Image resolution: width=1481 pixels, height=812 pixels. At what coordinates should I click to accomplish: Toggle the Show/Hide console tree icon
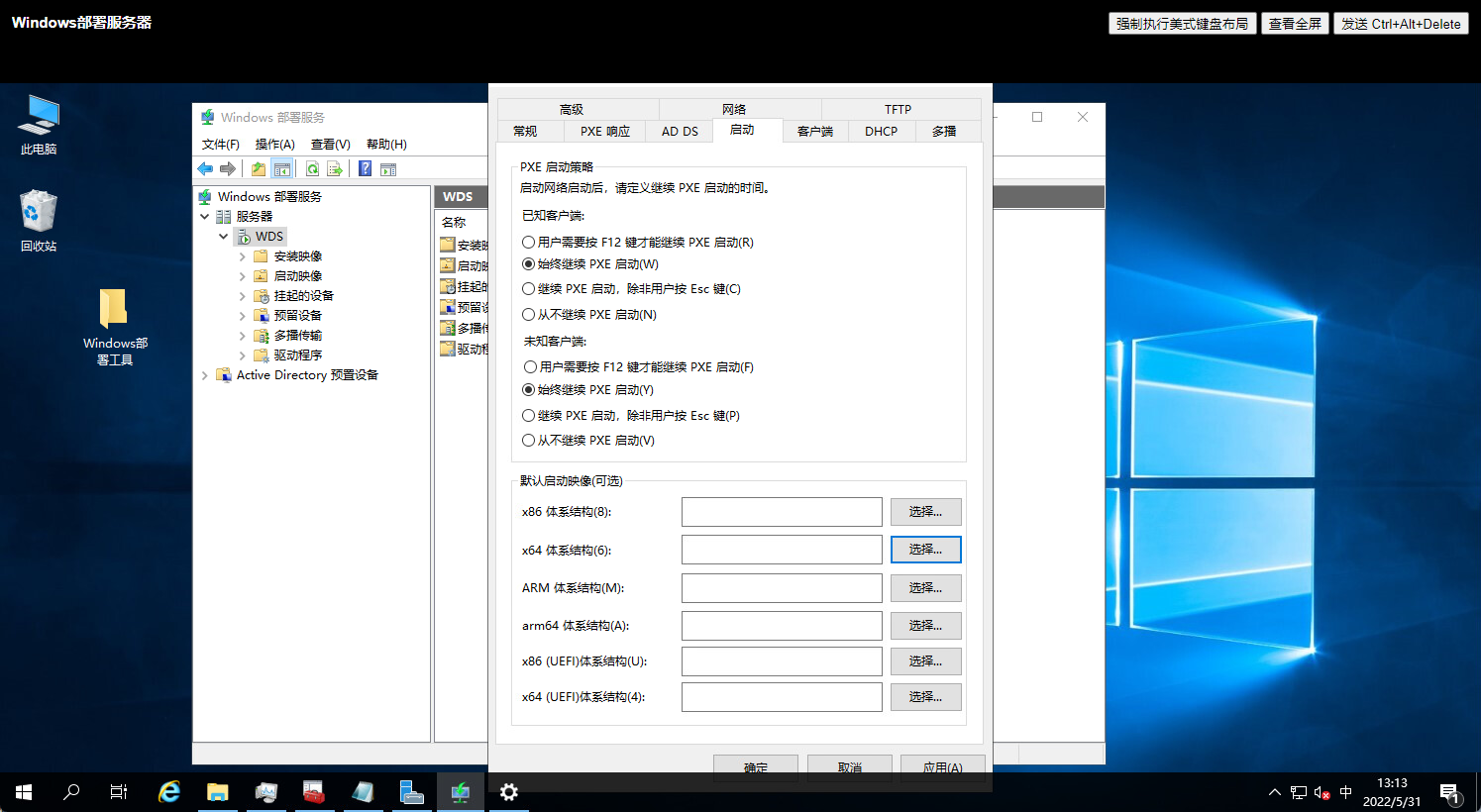tap(282, 168)
